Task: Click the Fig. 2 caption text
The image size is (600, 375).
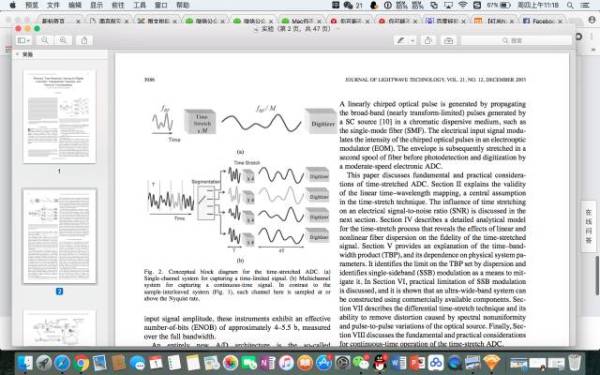Action: [x=237, y=285]
